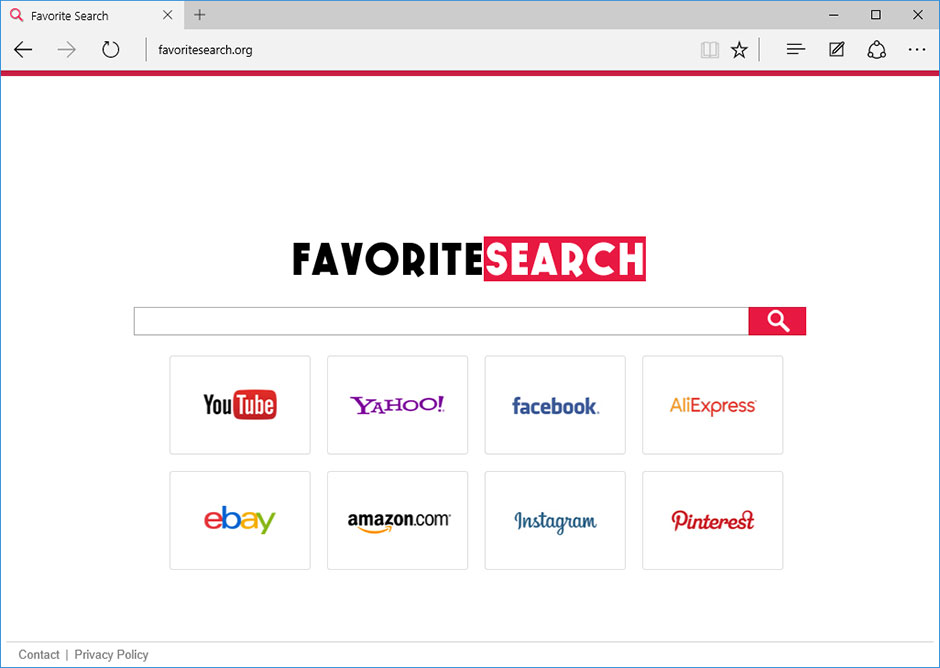Click inside the Favorite Search input box
This screenshot has height=668, width=940.
coord(441,321)
